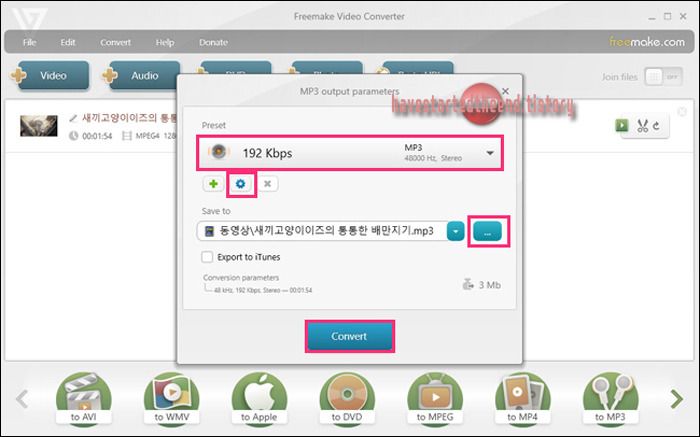Click the add preset green plus icon
The width and height of the screenshot is (700, 437).
click(x=213, y=183)
